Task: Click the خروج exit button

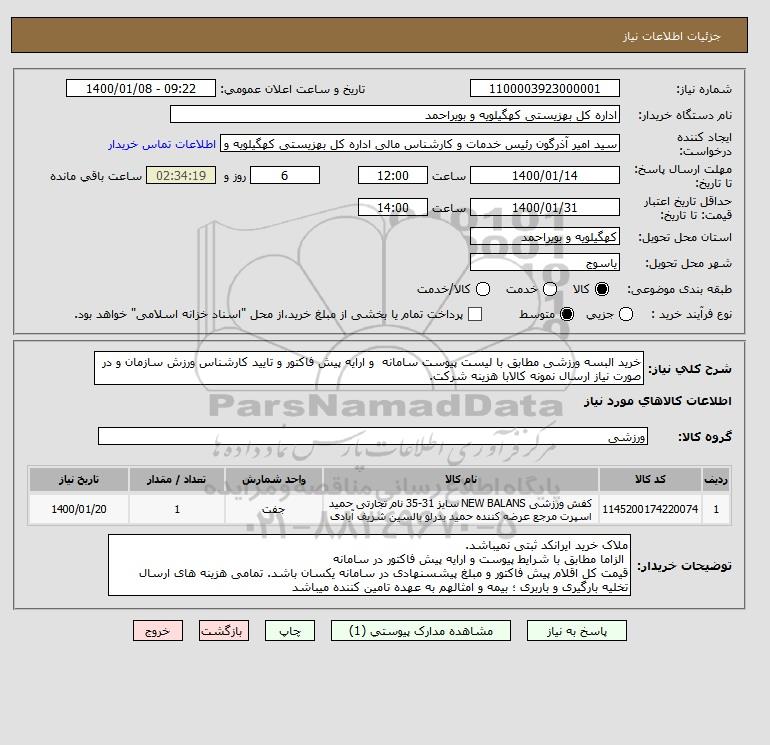Action: tap(158, 631)
